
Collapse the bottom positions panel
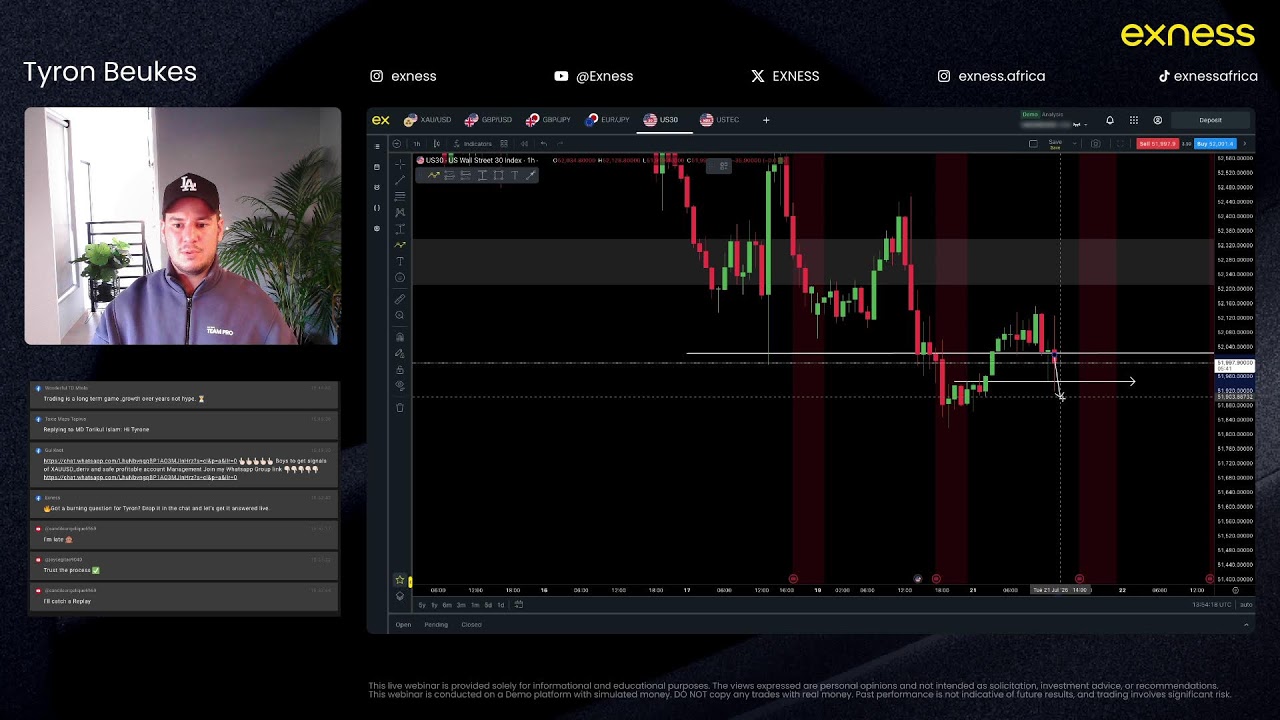(1246, 624)
